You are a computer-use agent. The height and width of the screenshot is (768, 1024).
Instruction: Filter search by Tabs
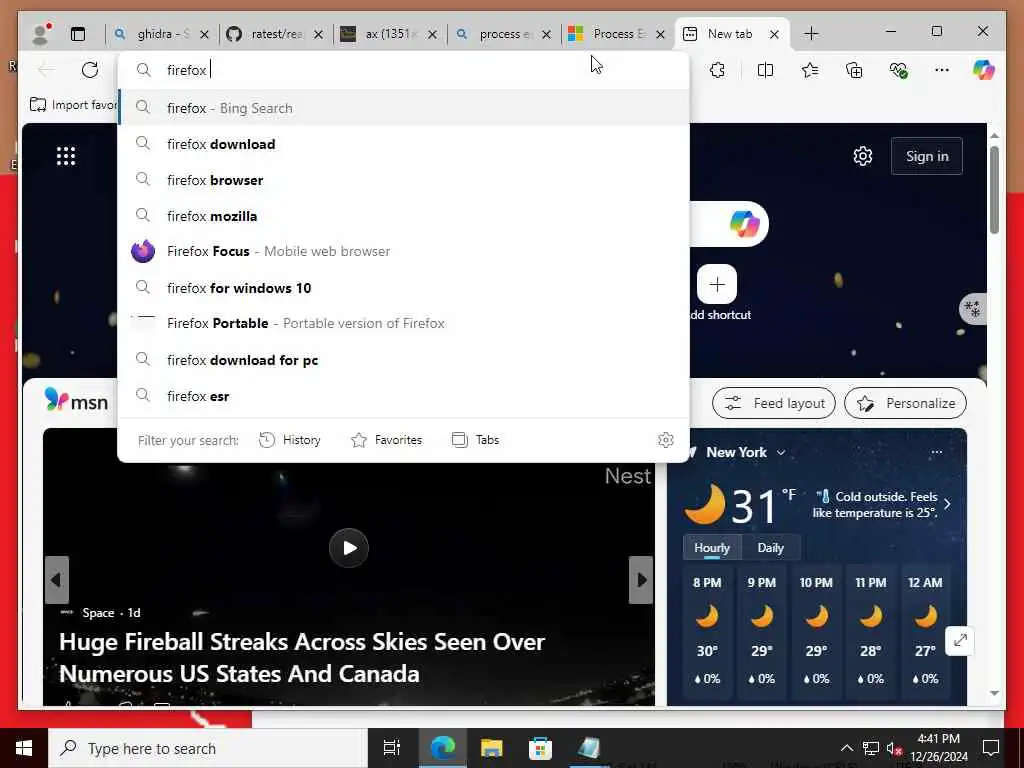[x=475, y=440]
